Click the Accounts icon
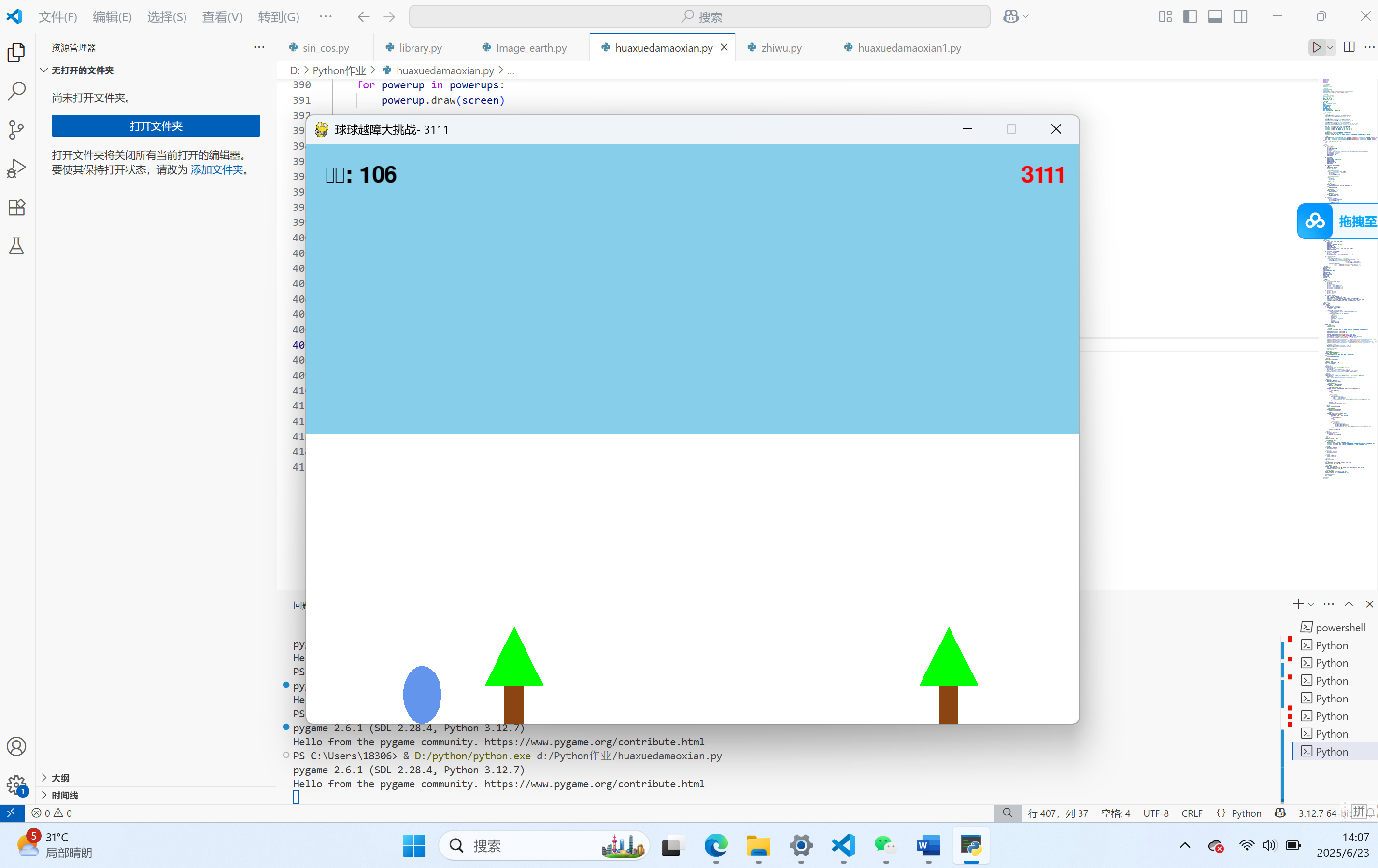The width and height of the screenshot is (1378, 868). (x=16, y=746)
